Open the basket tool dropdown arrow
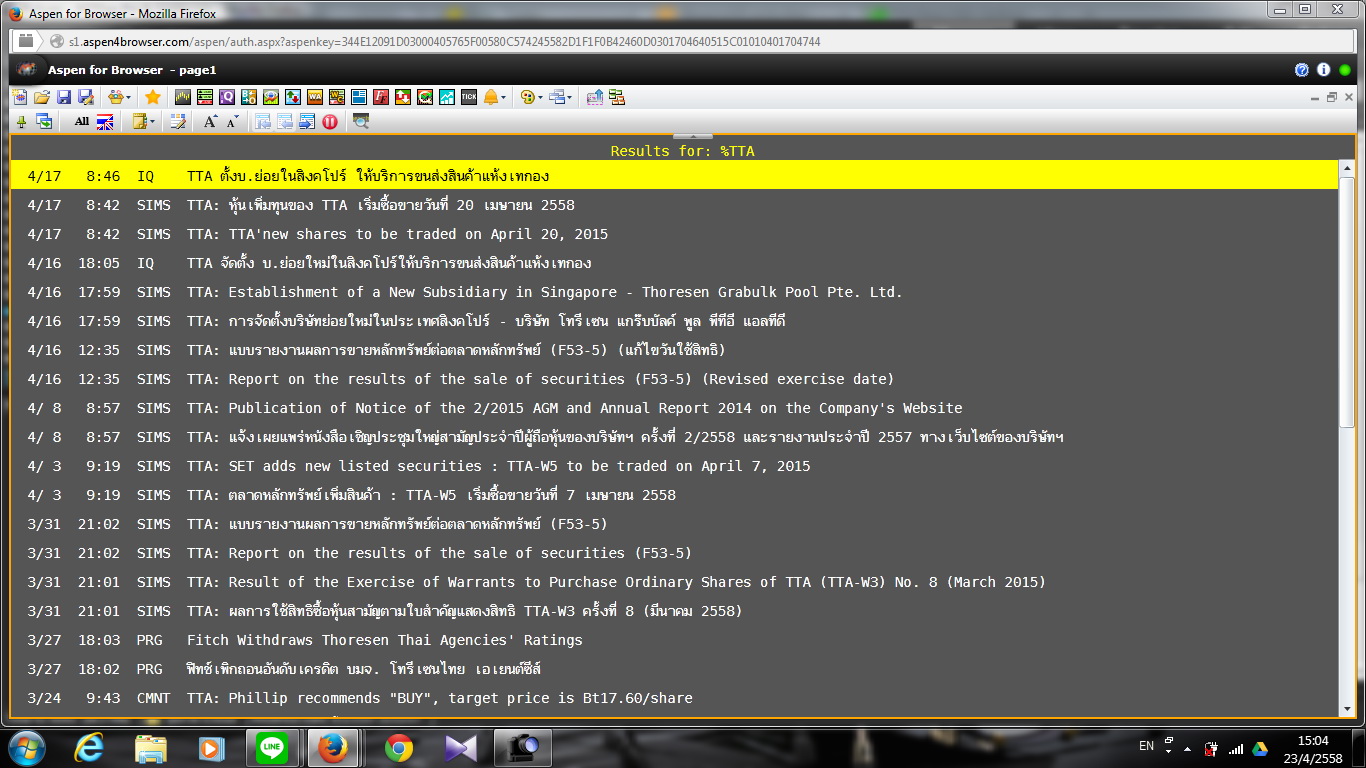1366x768 pixels. pos(129,98)
